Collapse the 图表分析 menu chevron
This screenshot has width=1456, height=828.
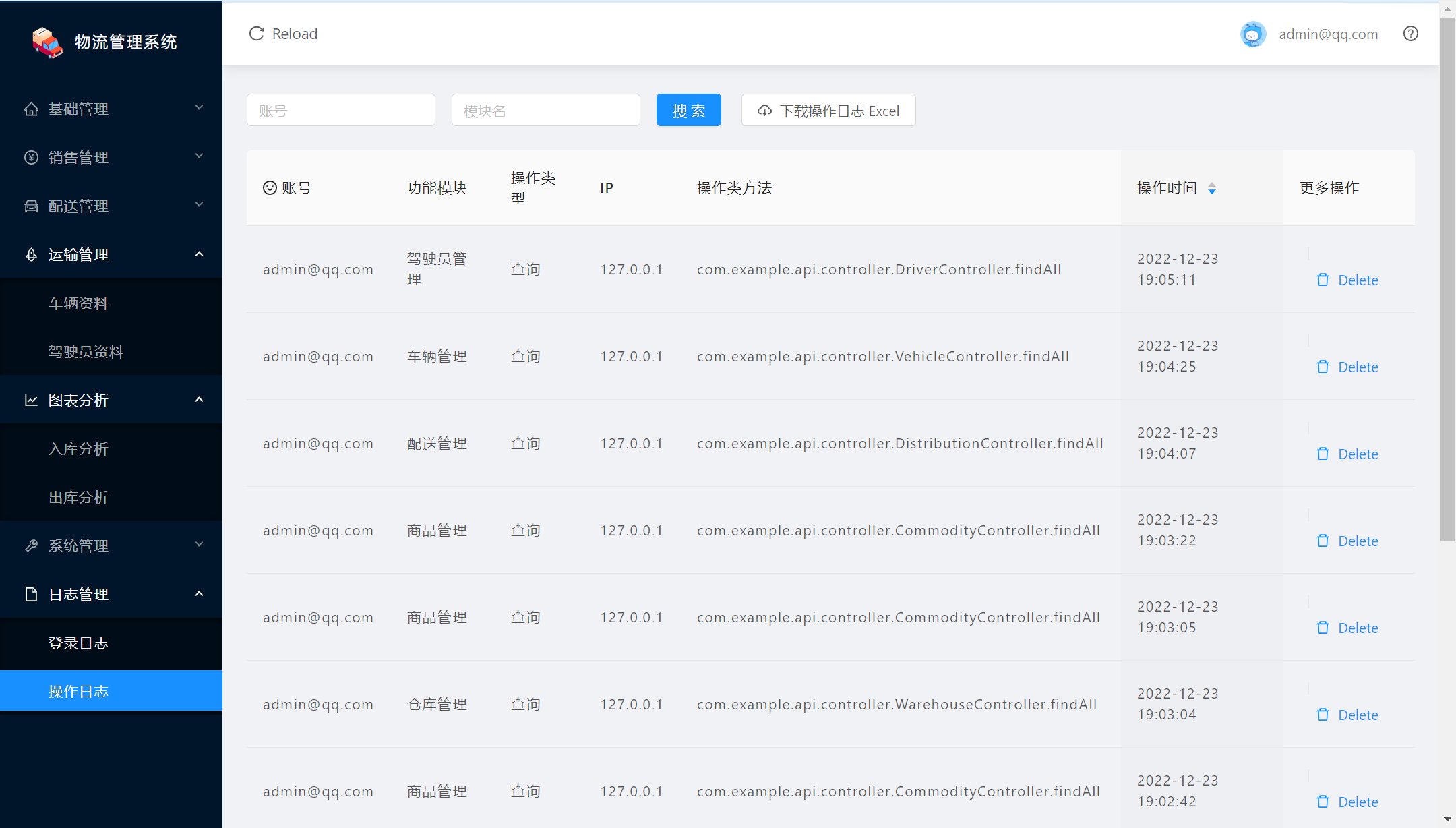(x=199, y=400)
